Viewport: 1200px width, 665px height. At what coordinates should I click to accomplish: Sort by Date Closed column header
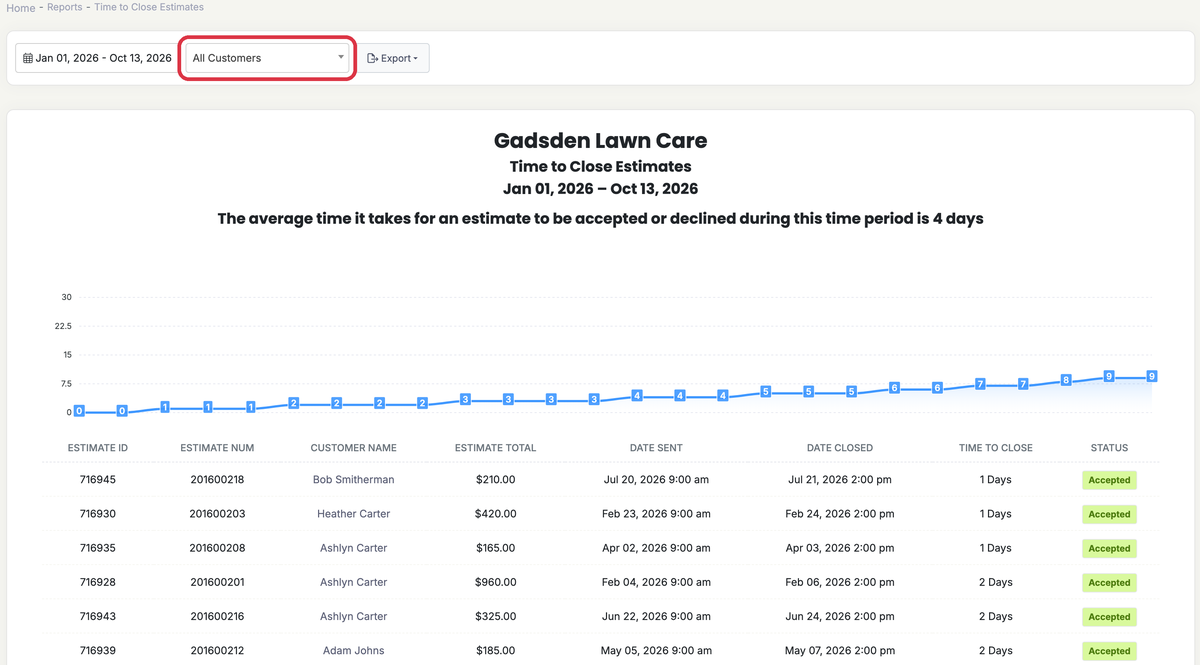[x=840, y=448]
